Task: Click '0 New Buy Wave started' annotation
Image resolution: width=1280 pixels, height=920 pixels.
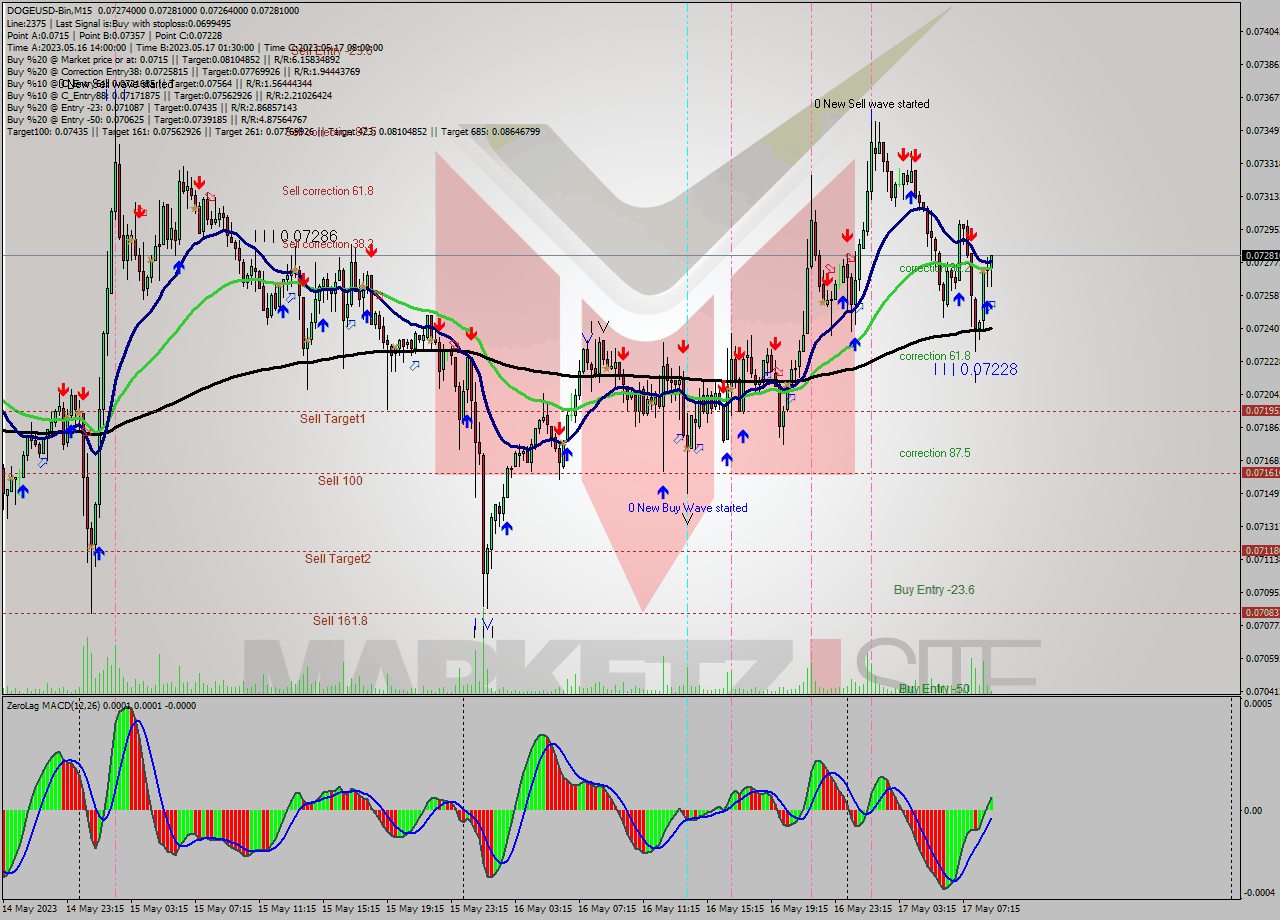Action: coord(687,508)
